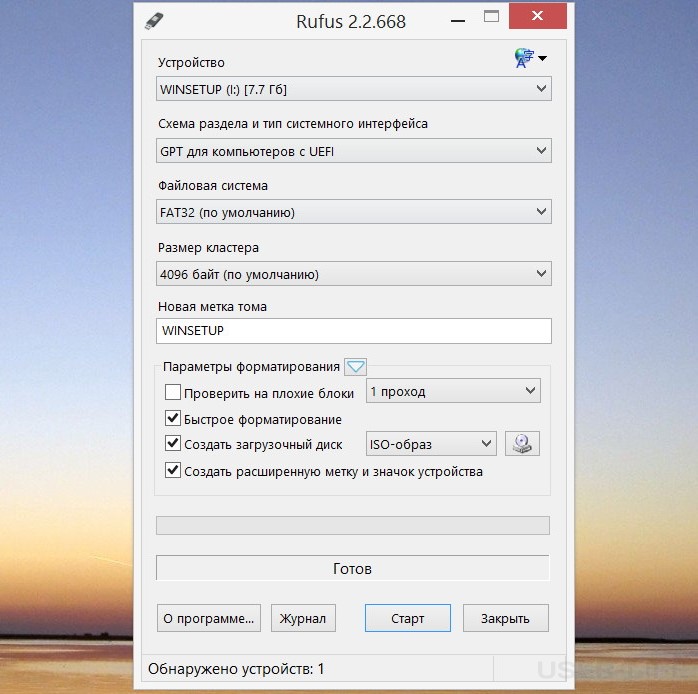This screenshot has height=694, width=698.
Task: Open the 4096 байт cluster size dropdown
Action: point(353,274)
